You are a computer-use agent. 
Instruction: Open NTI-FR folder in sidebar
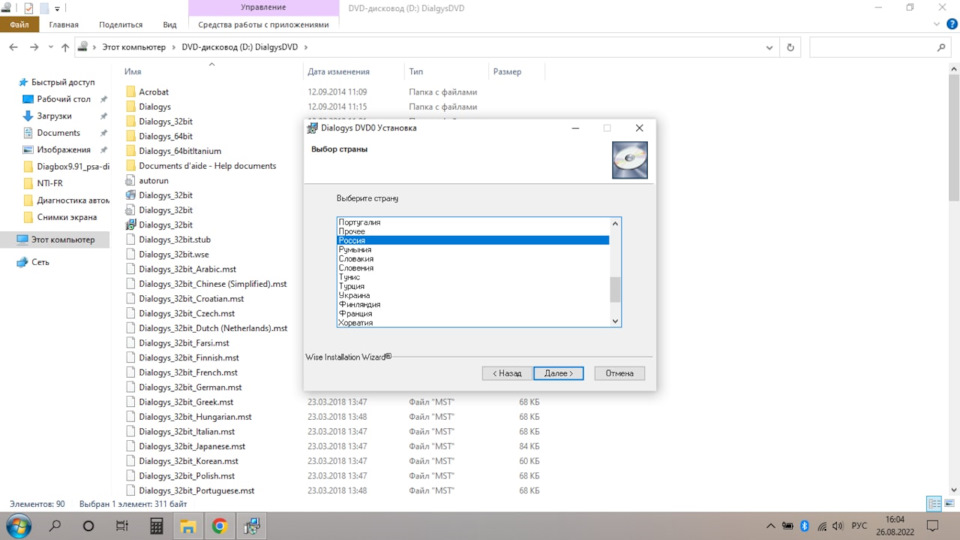[x=50, y=183]
